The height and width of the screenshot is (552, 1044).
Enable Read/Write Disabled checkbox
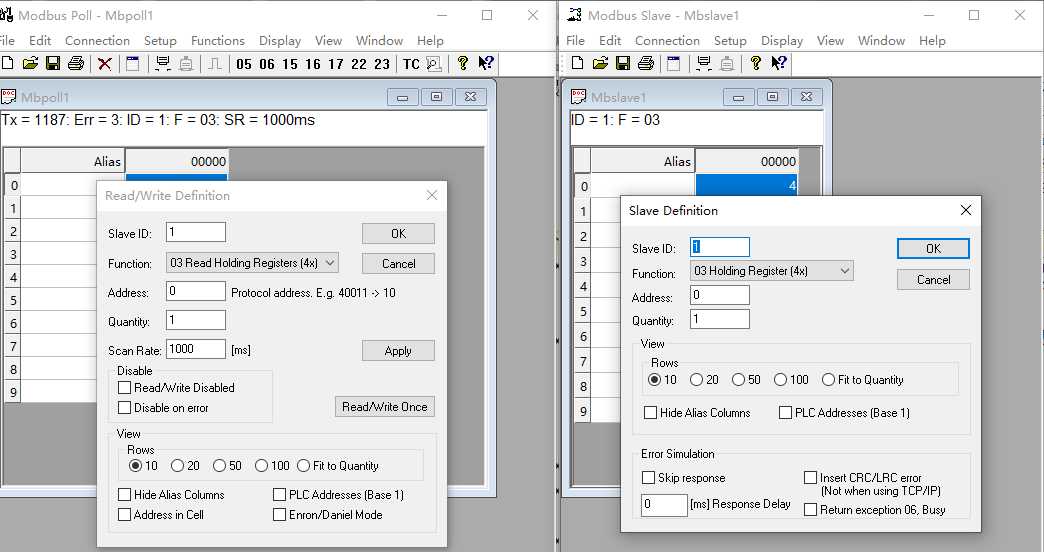click(125, 388)
